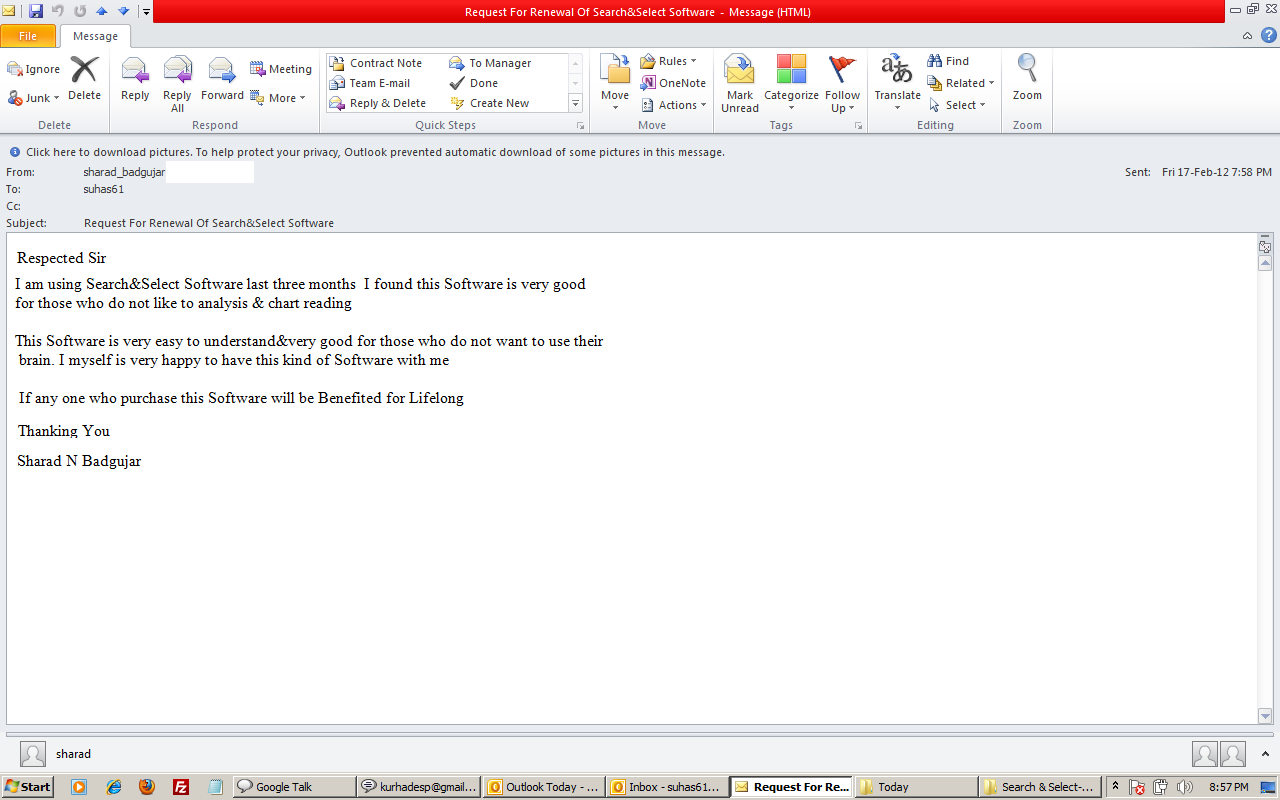Open the Junk dropdown

point(34,98)
